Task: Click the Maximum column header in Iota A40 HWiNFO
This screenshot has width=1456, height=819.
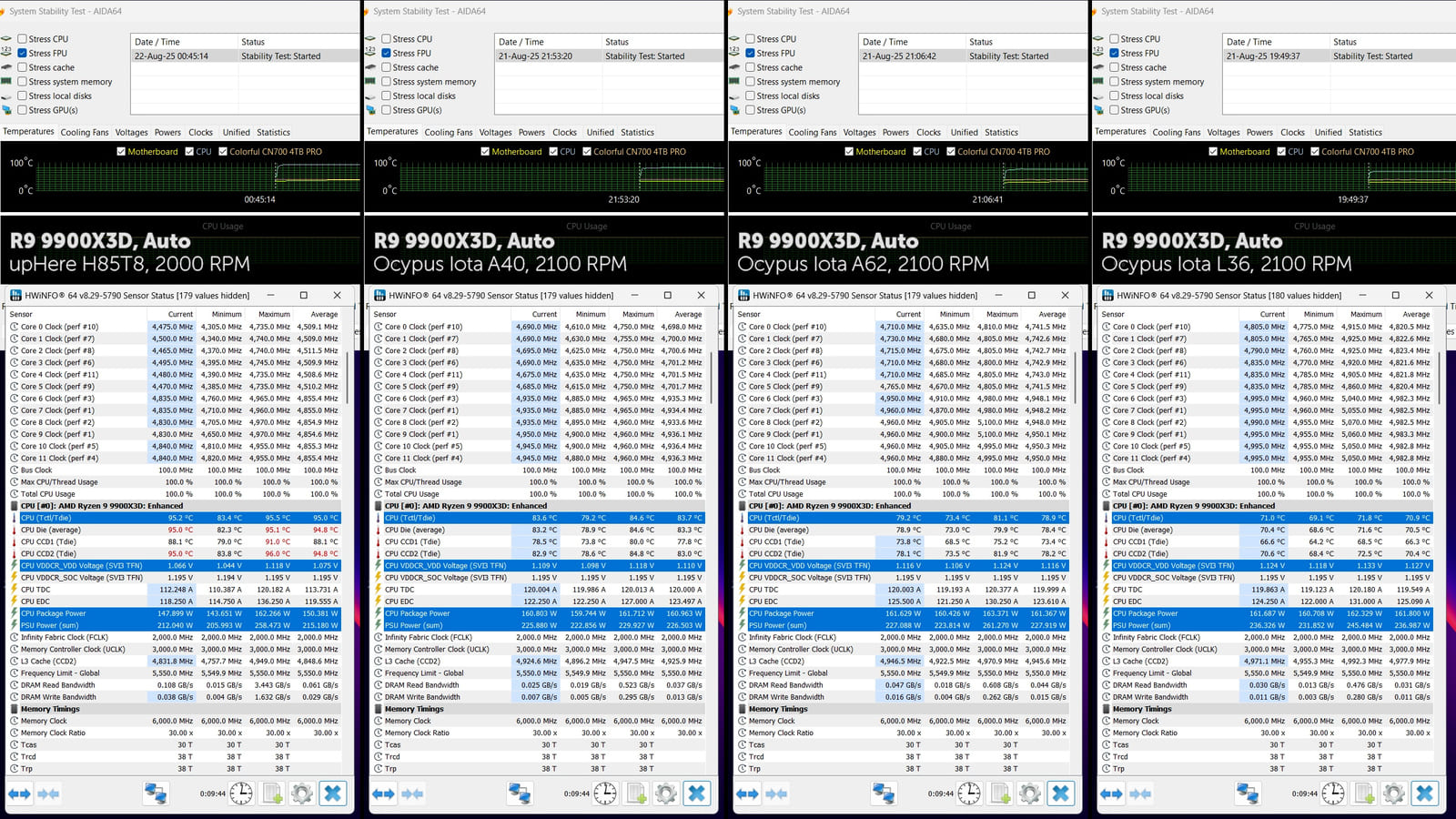Action: click(x=632, y=314)
